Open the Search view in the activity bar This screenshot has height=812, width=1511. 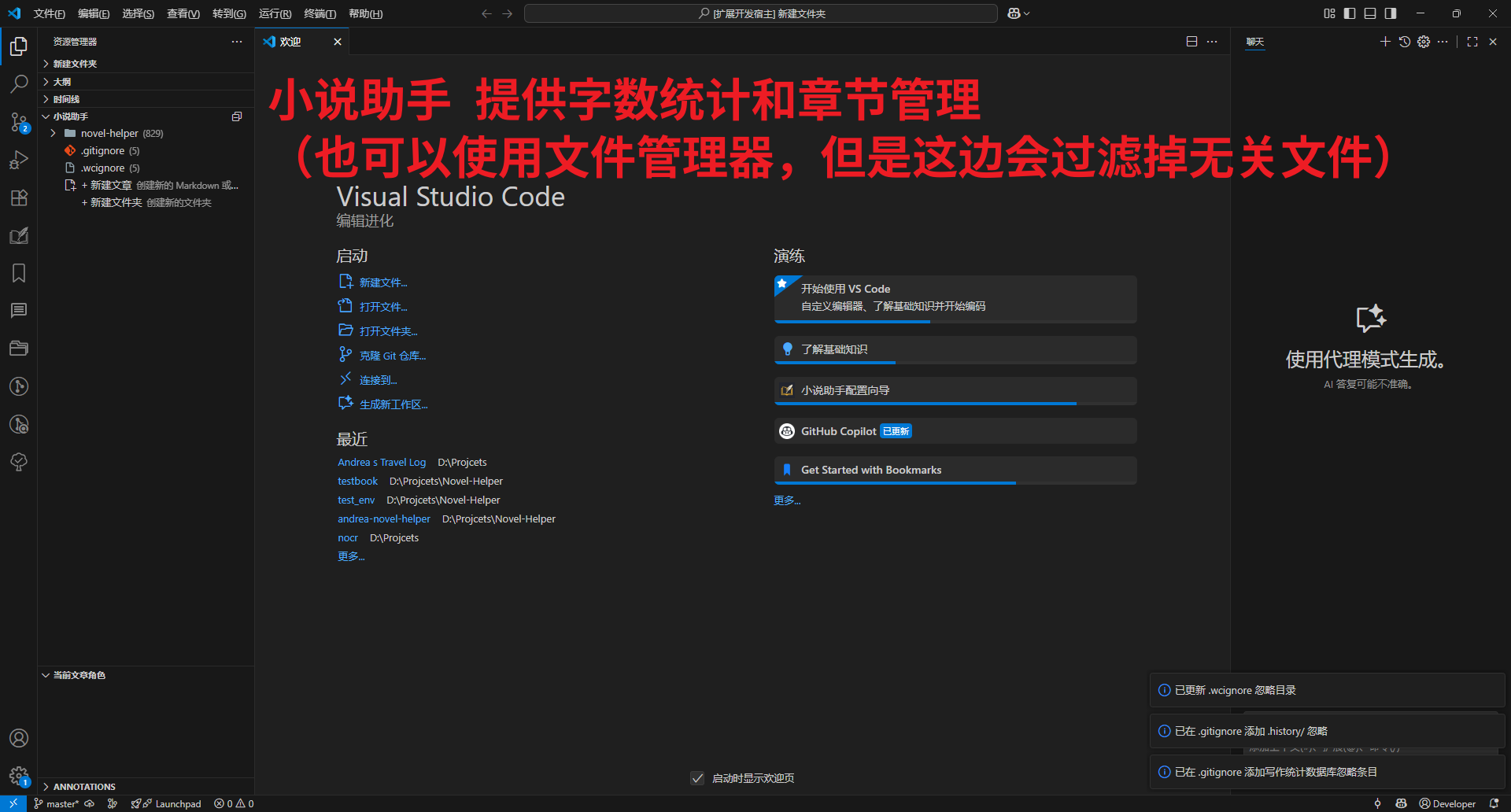click(19, 83)
